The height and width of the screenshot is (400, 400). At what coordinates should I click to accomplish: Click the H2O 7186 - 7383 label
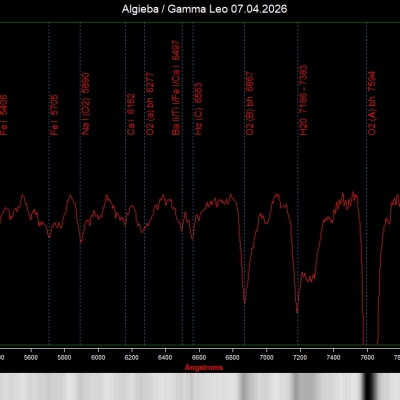click(303, 100)
